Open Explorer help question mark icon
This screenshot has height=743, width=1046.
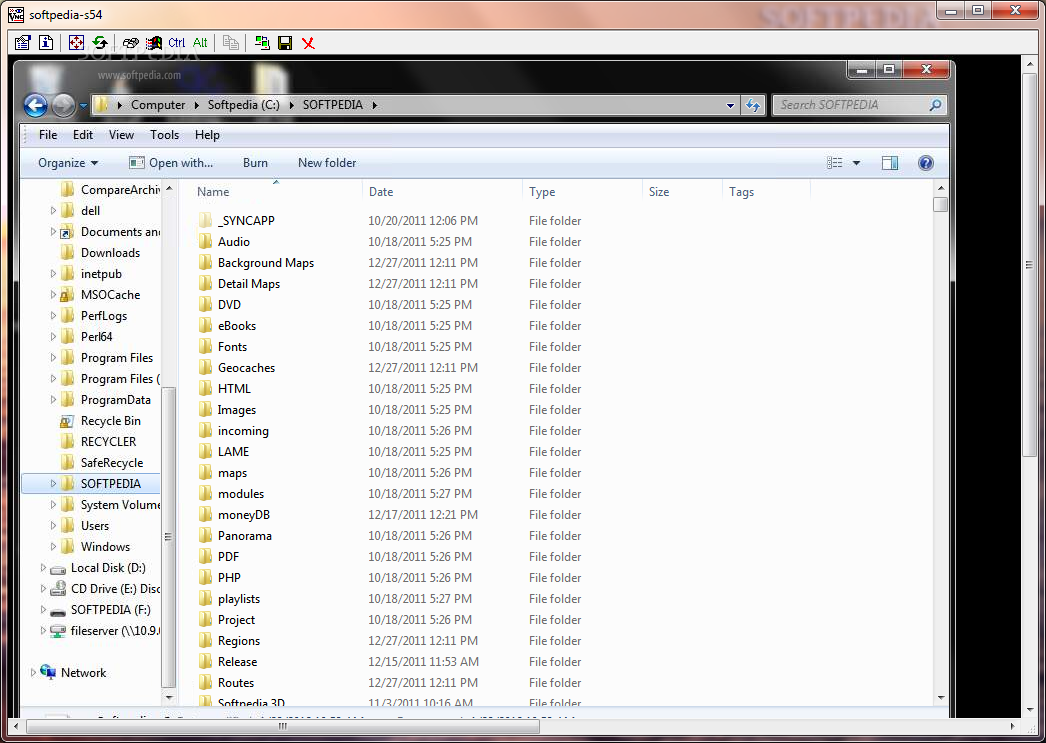click(x=925, y=163)
